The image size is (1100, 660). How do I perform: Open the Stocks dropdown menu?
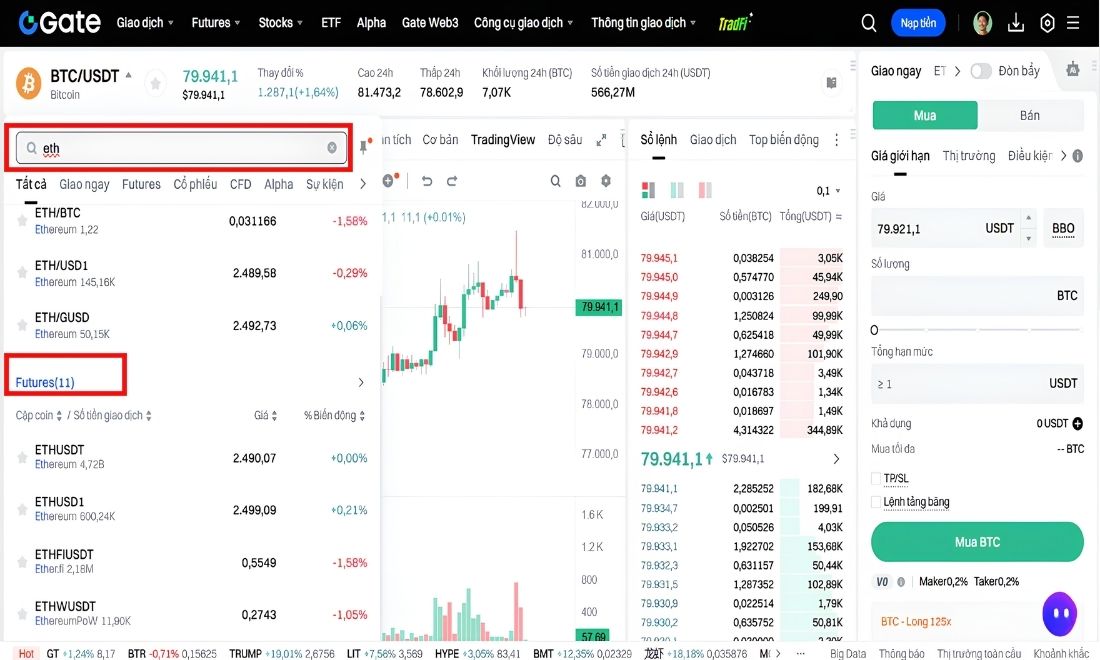tap(281, 22)
